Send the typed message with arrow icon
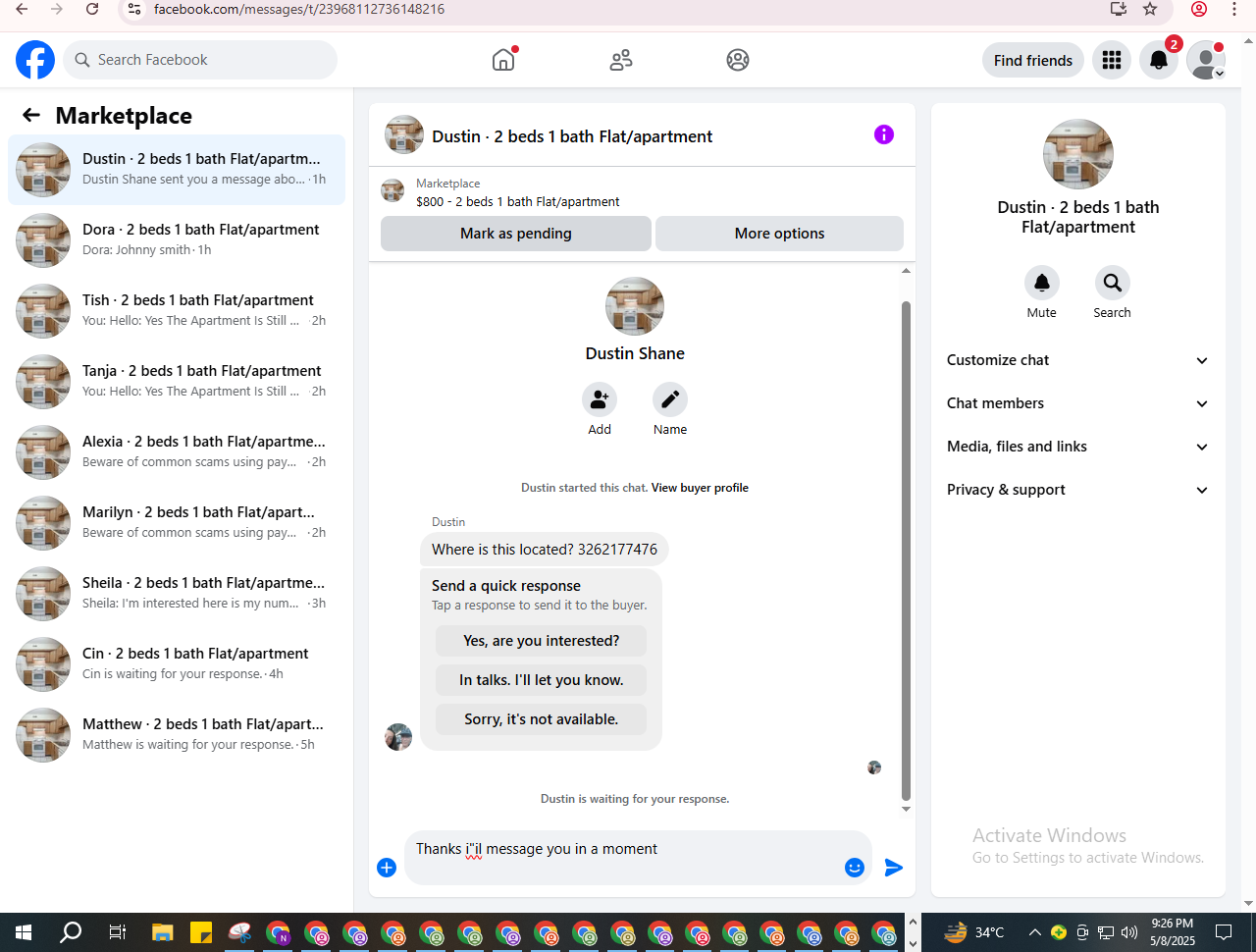 [894, 868]
